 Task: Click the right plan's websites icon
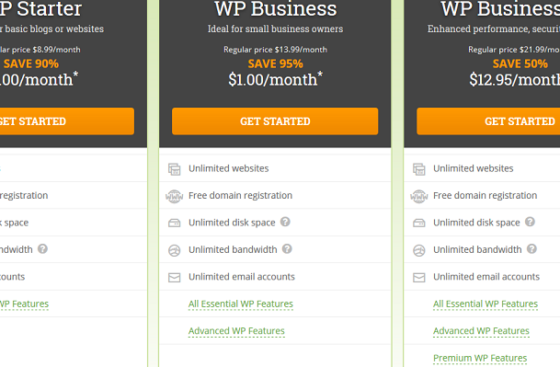point(419,169)
